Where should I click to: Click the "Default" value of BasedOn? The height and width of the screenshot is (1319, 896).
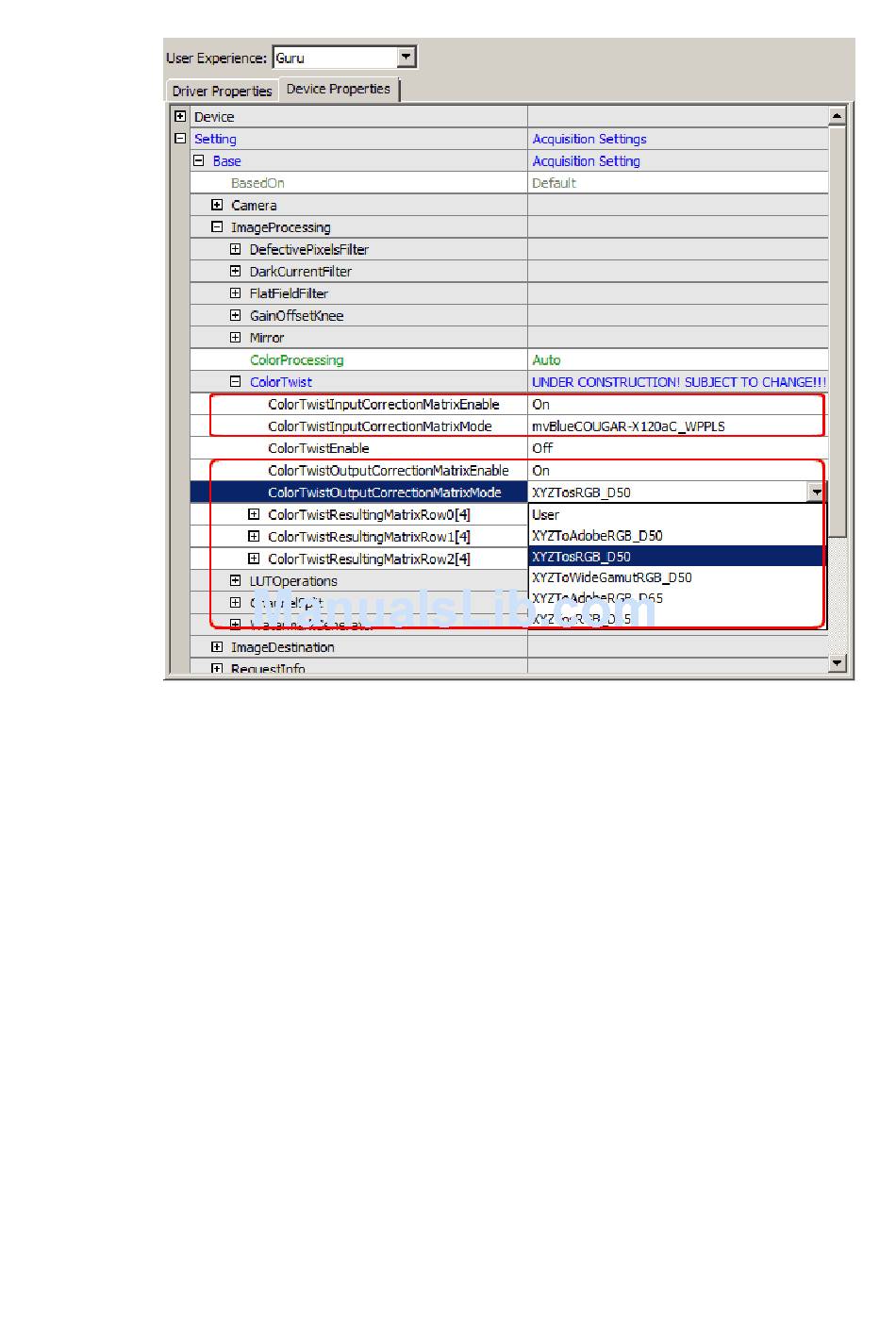point(554,183)
